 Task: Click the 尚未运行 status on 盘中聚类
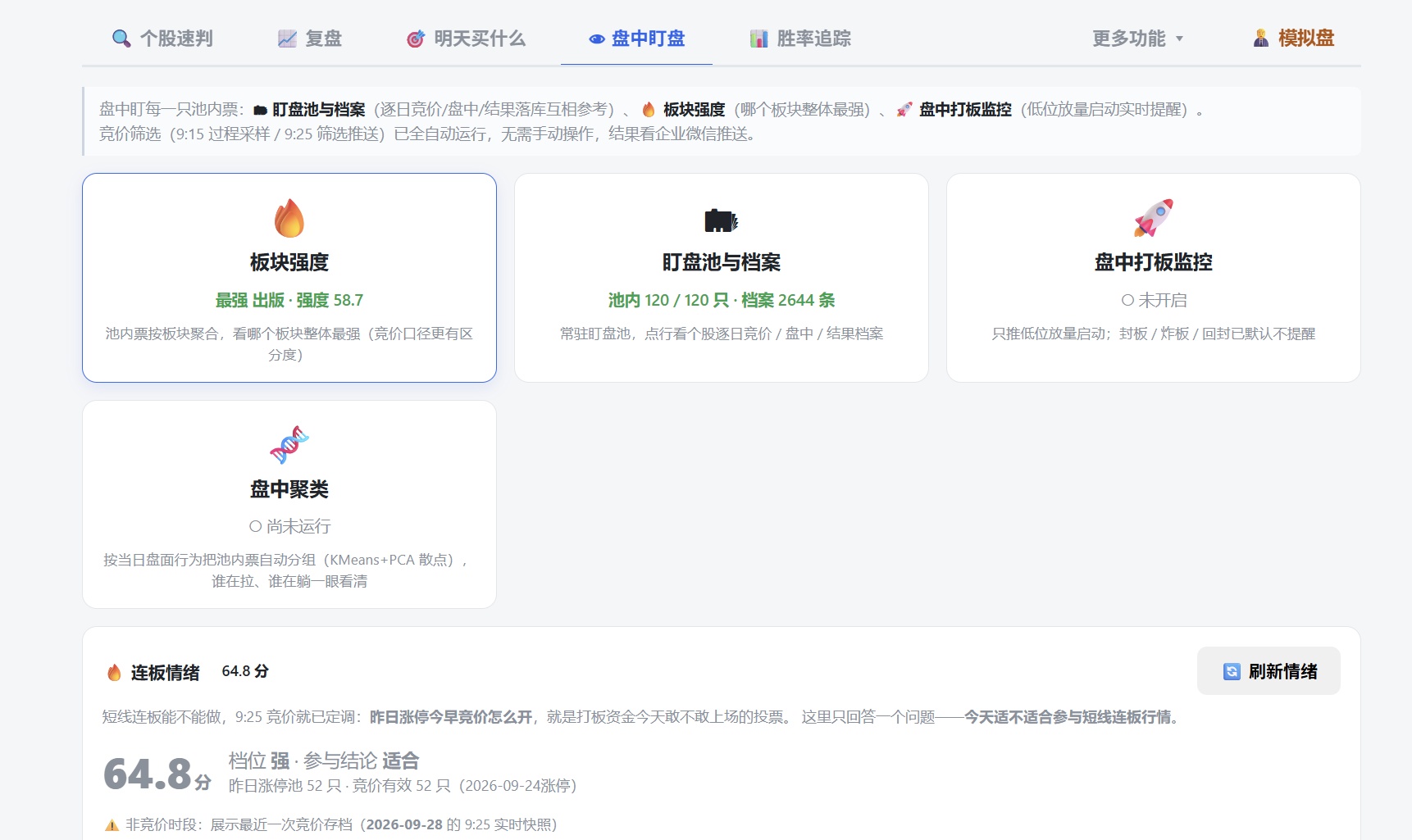coord(289,527)
